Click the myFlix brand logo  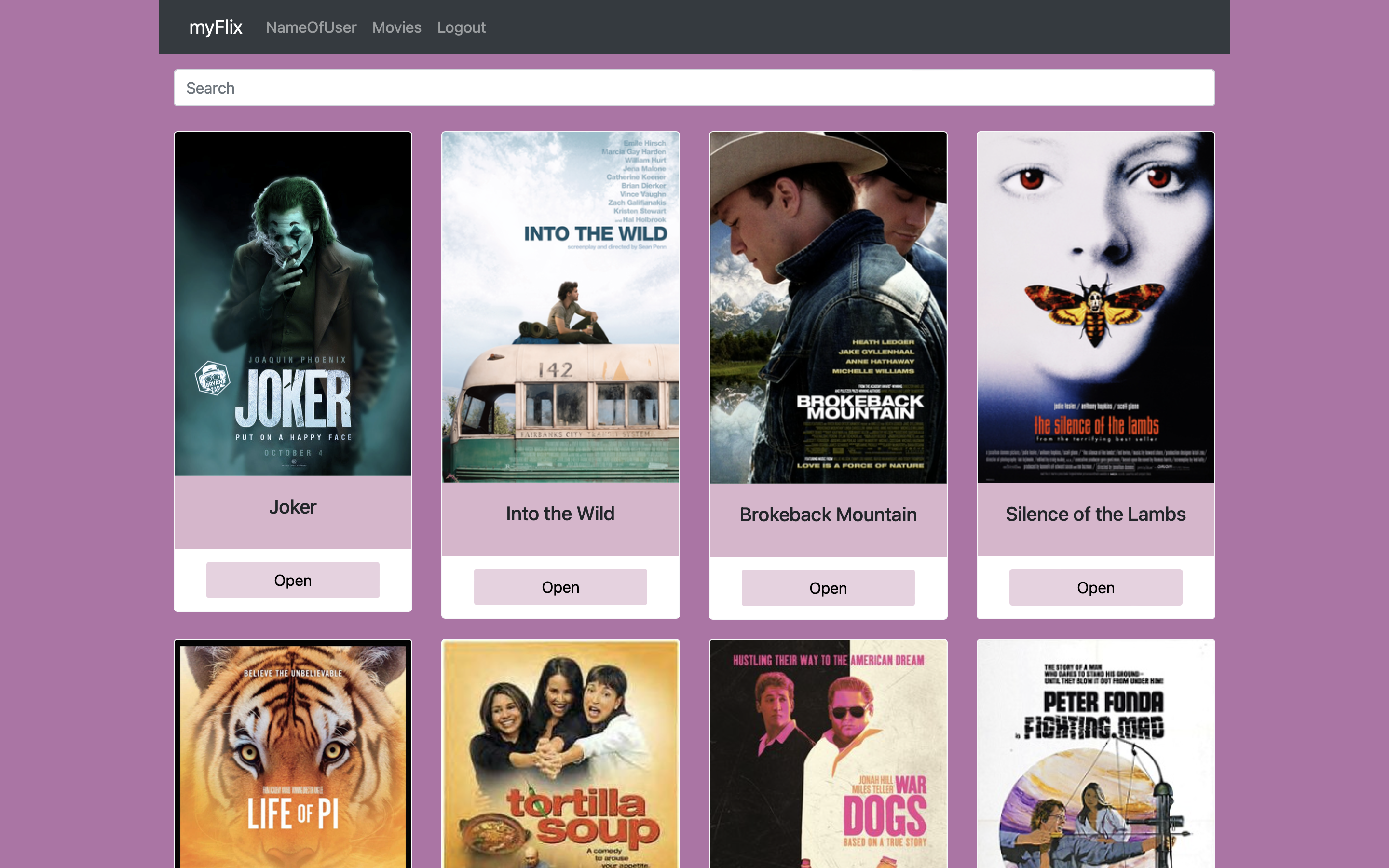pyautogui.click(x=216, y=27)
